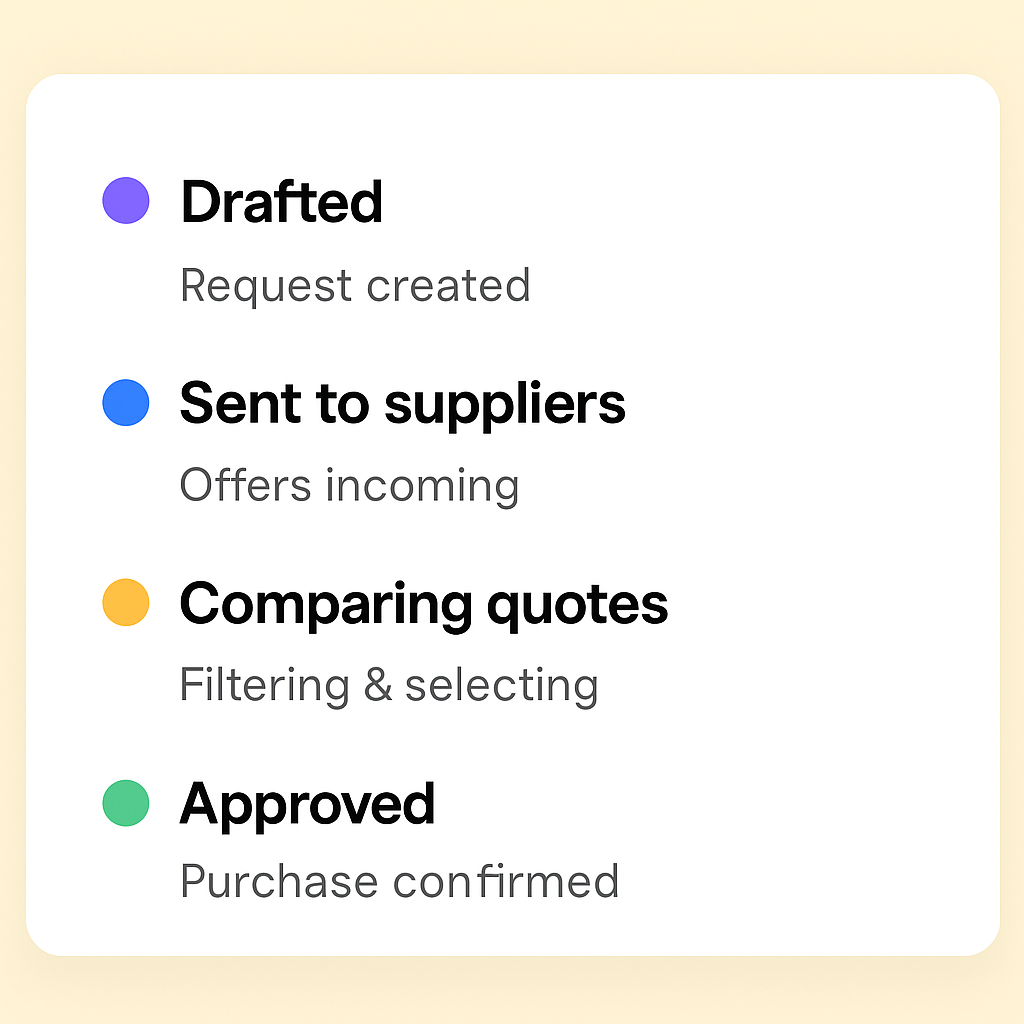Click the blue Sent to suppliers dot

tap(126, 402)
